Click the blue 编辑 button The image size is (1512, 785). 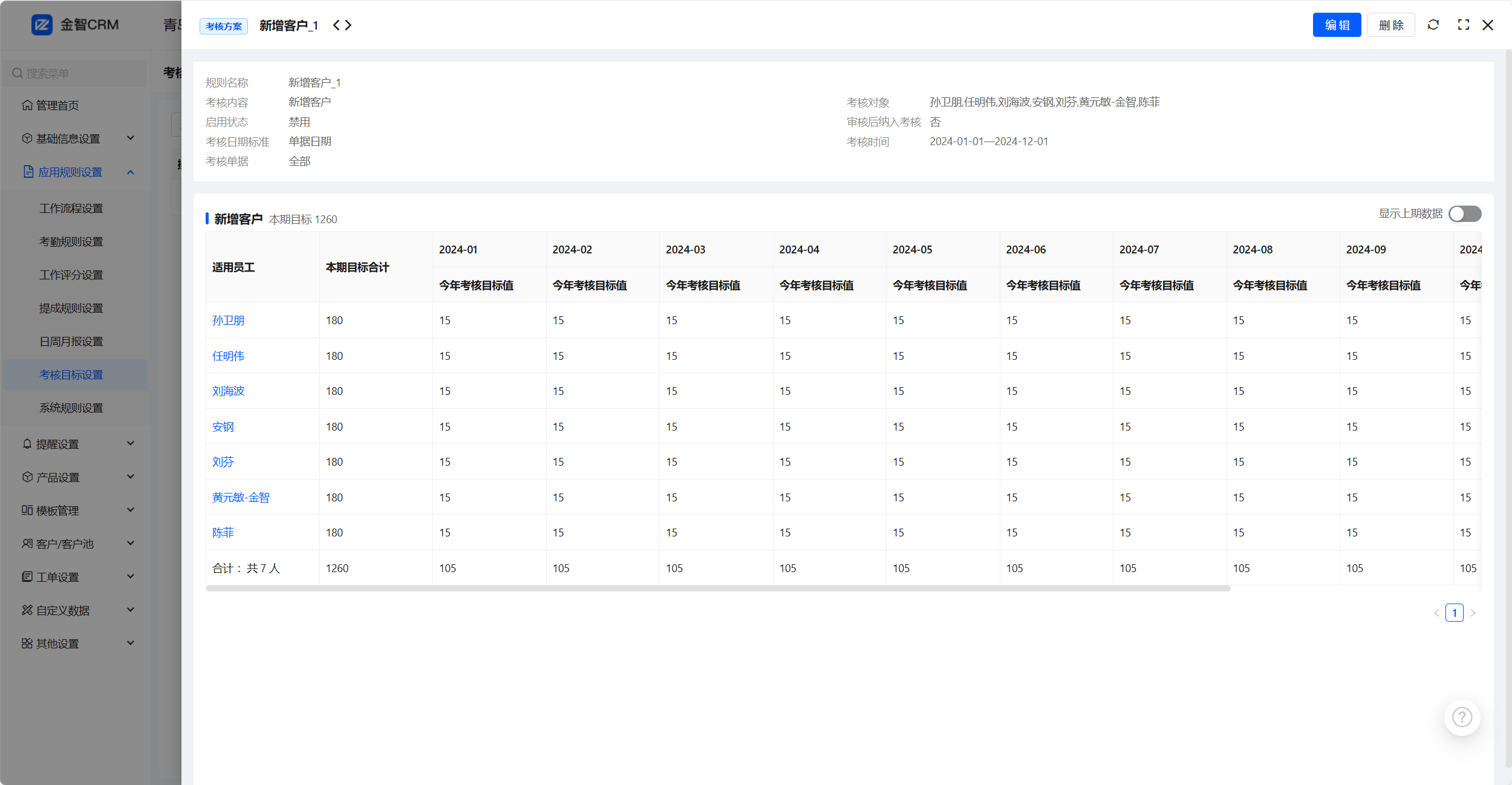pos(1337,25)
